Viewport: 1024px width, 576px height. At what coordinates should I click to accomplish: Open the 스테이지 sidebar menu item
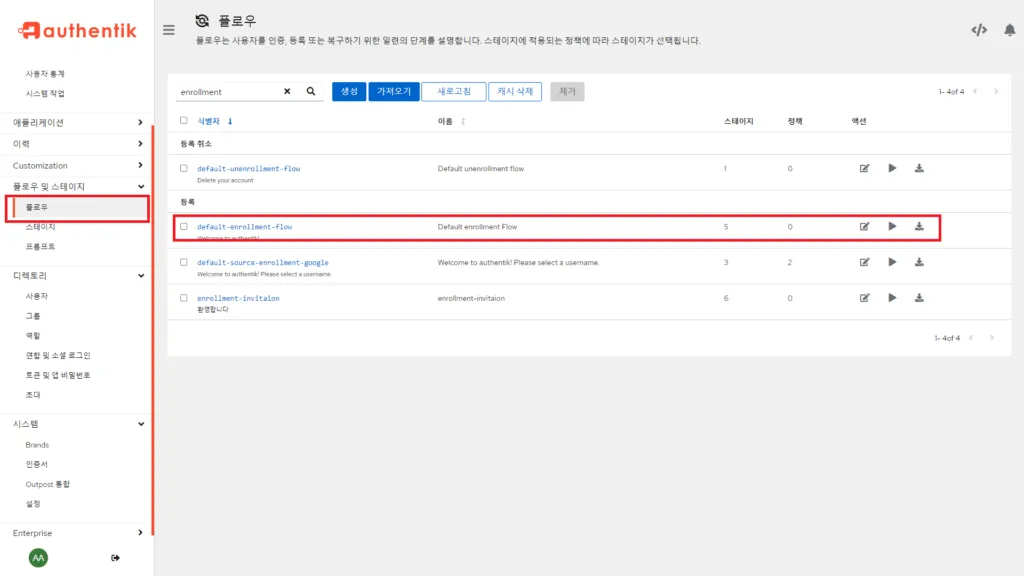(41, 227)
